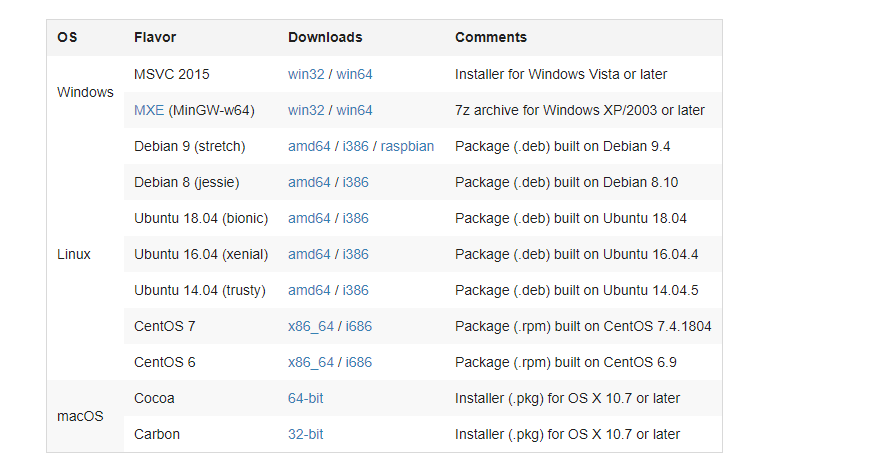Image resolution: width=884 pixels, height=474 pixels.
Task: Get the CentOS 6 x86_64 rpm
Action: [311, 362]
